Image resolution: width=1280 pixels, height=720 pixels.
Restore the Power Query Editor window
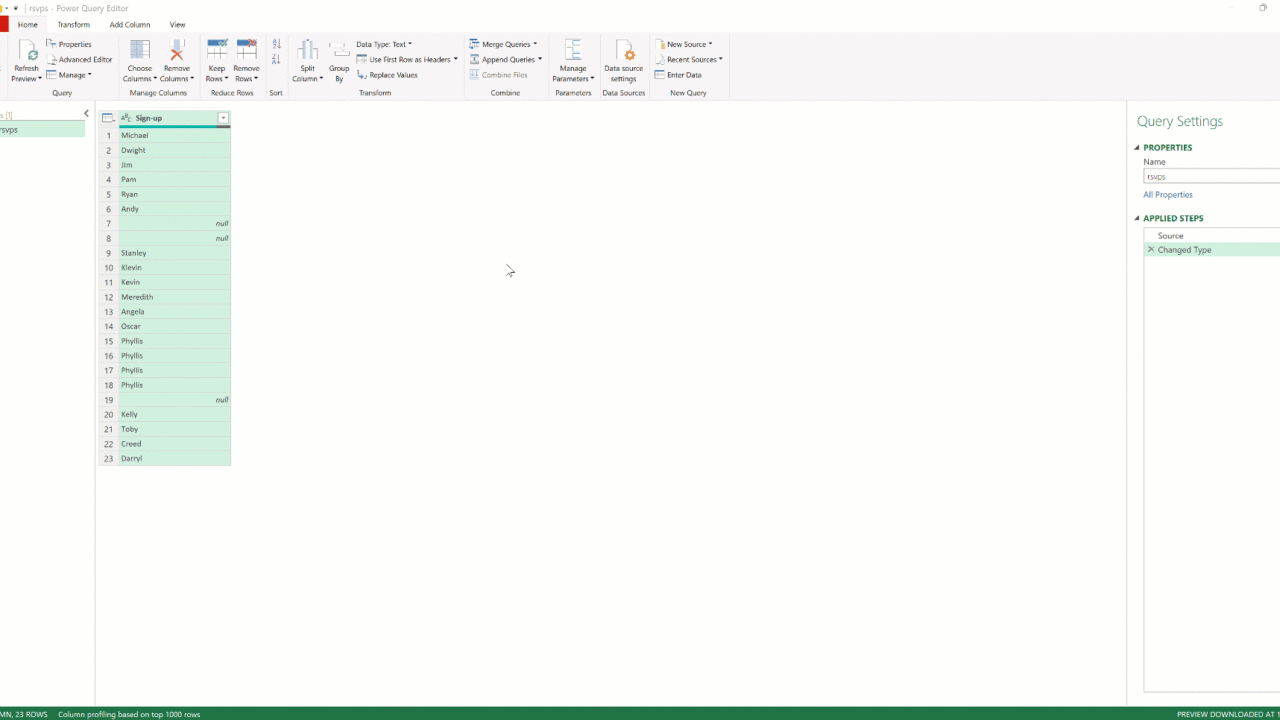click(1263, 8)
